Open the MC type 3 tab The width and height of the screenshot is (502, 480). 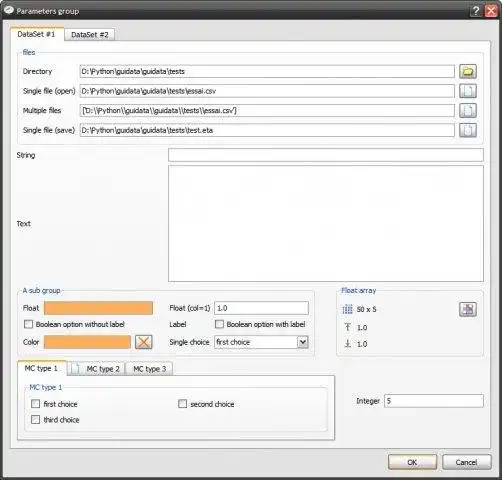pos(149,369)
